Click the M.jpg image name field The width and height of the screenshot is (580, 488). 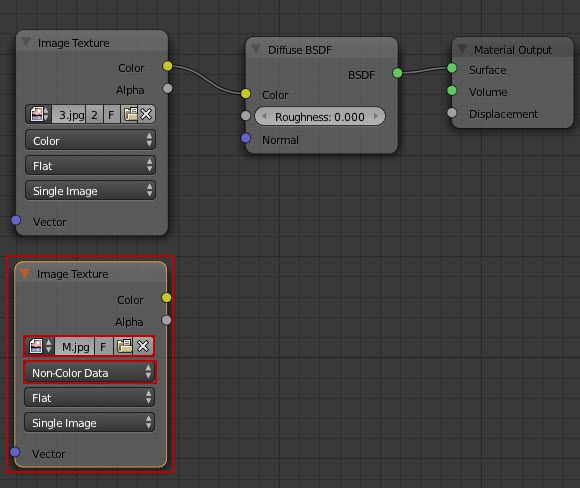75,347
